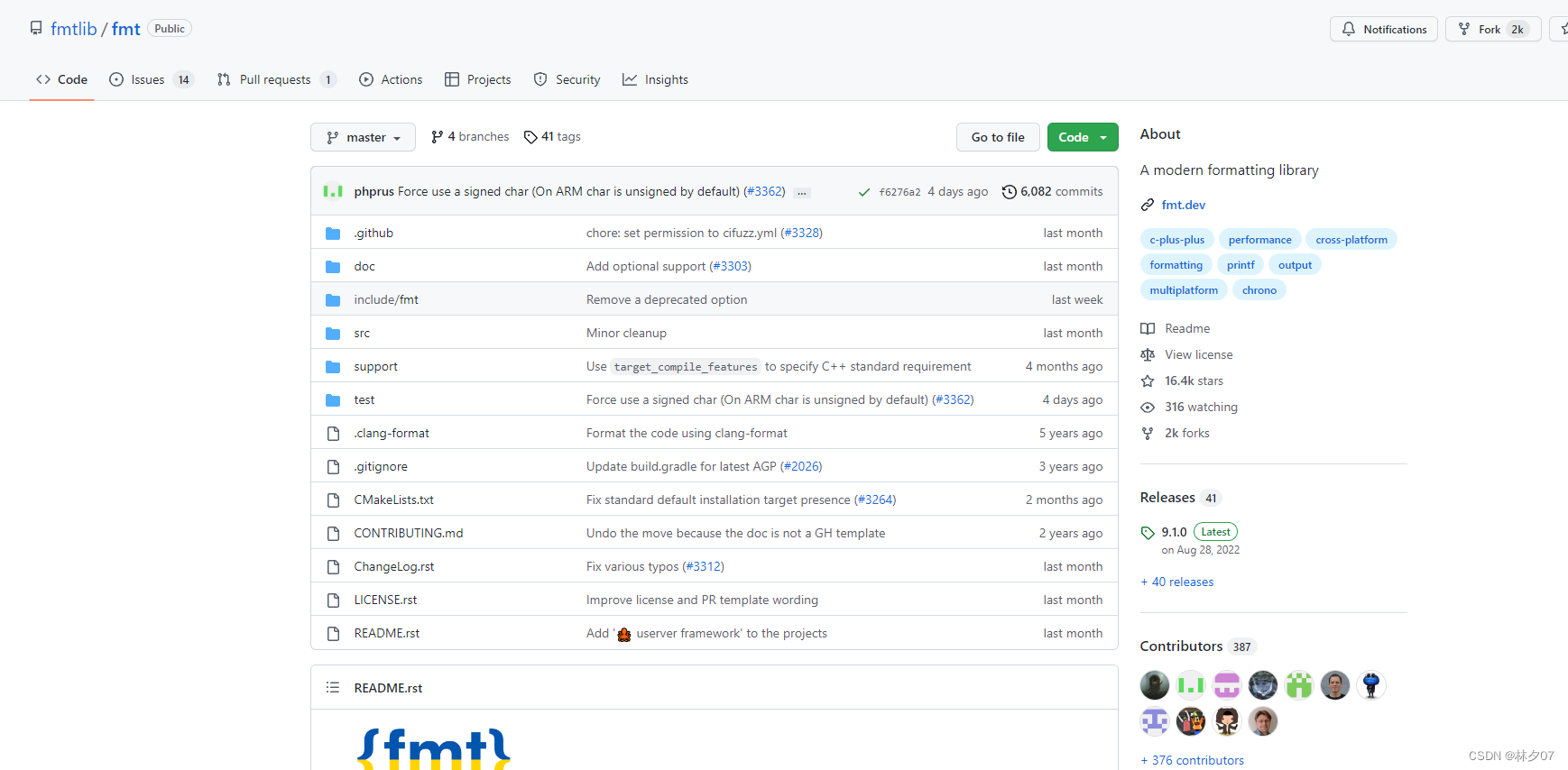Open the Pull requests tab
Viewport: 1568px width, 770px height.
(x=277, y=79)
